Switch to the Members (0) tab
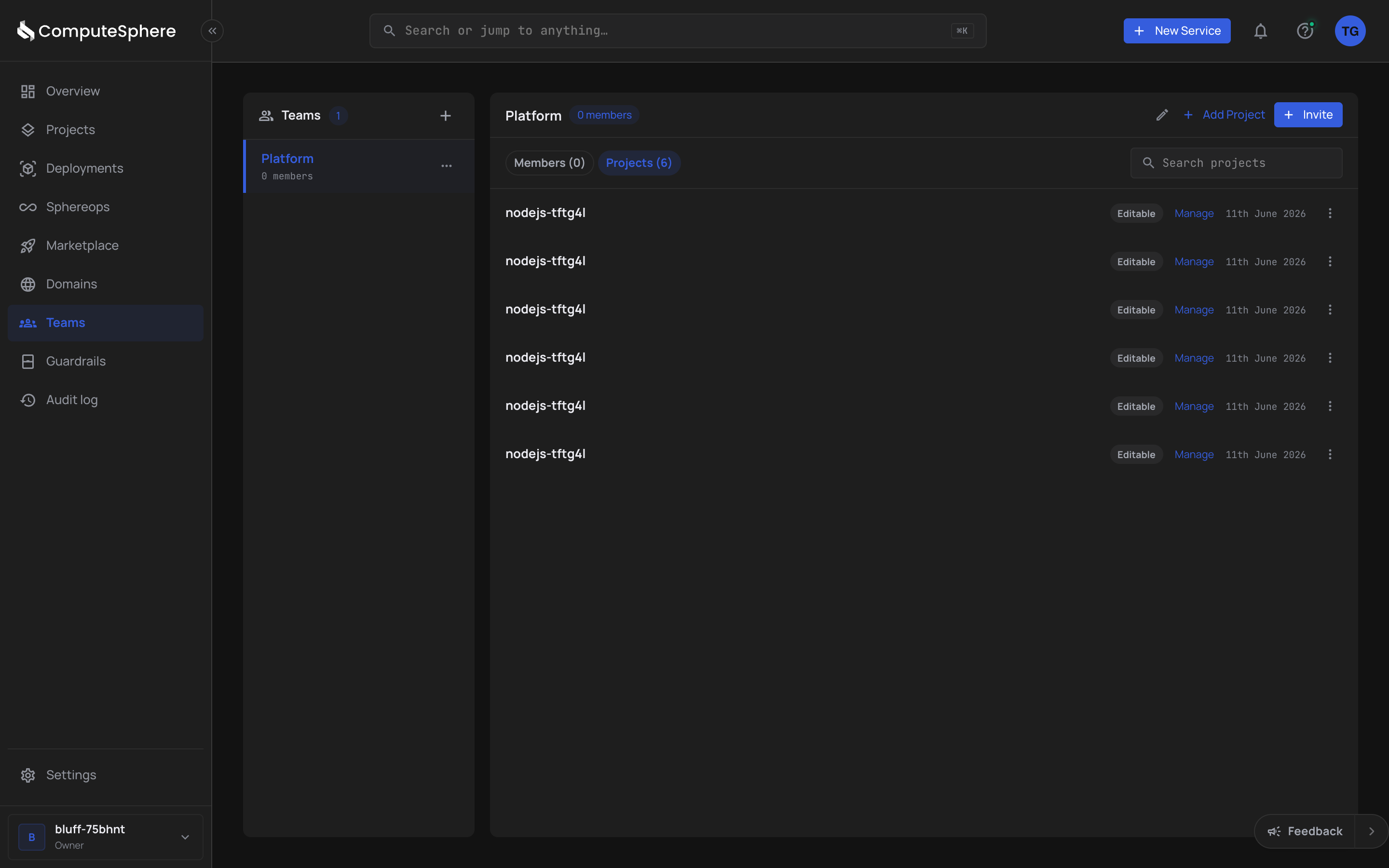Image resolution: width=1389 pixels, height=868 pixels. tap(549, 163)
